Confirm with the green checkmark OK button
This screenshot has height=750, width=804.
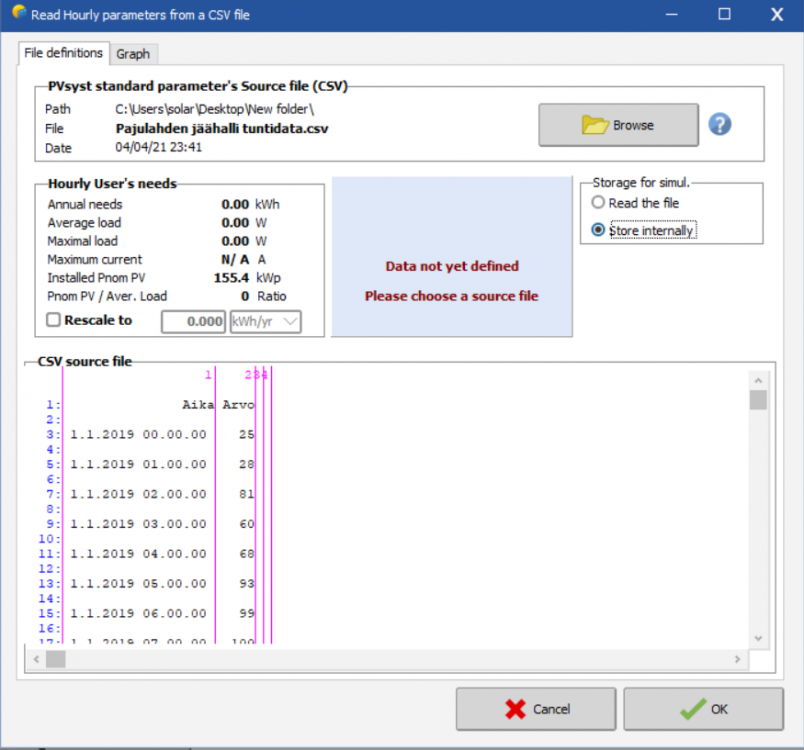coord(703,709)
